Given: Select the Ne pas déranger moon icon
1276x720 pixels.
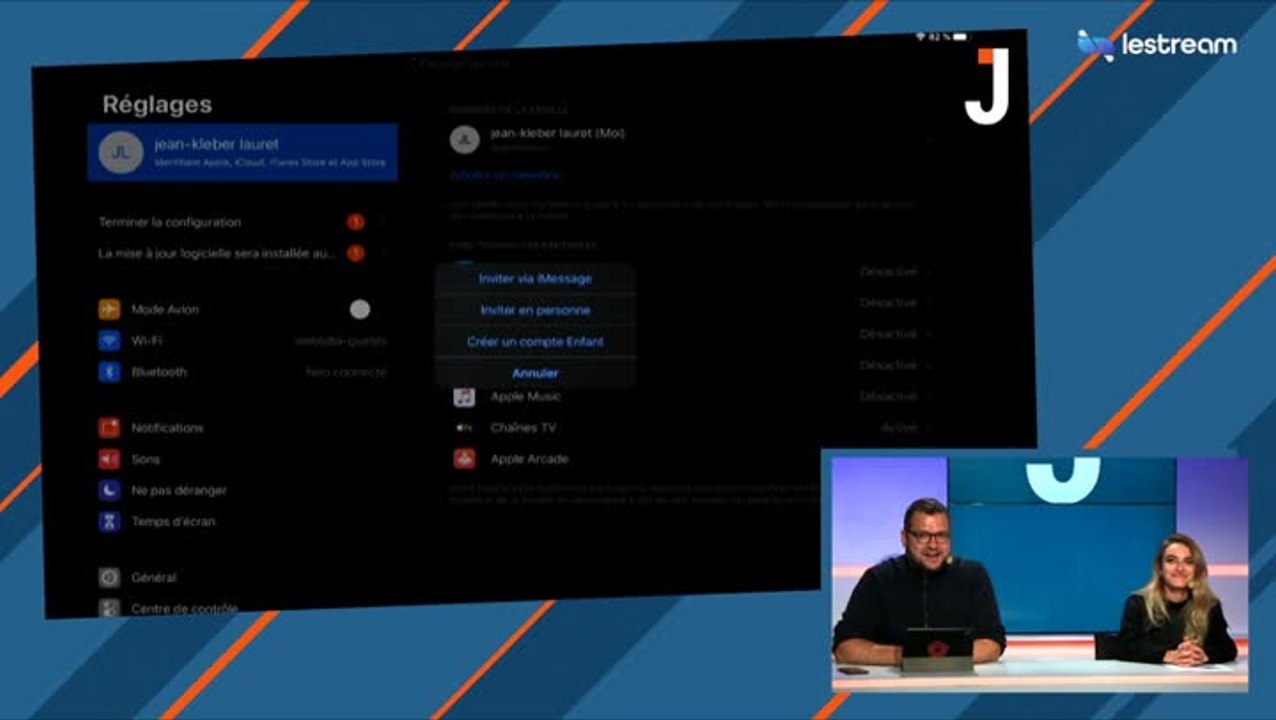Looking at the screenshot, I should coord(109,490).
